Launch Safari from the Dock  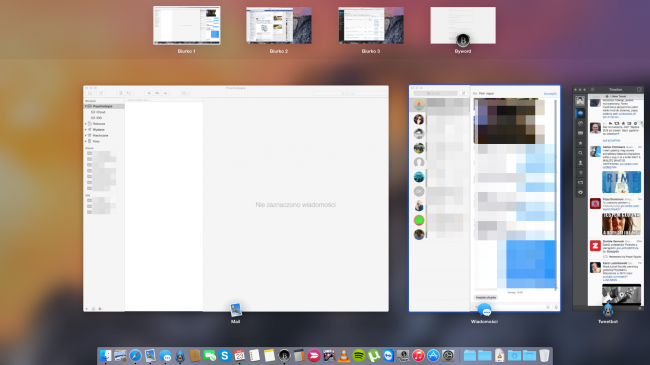[x=135, y=355]
